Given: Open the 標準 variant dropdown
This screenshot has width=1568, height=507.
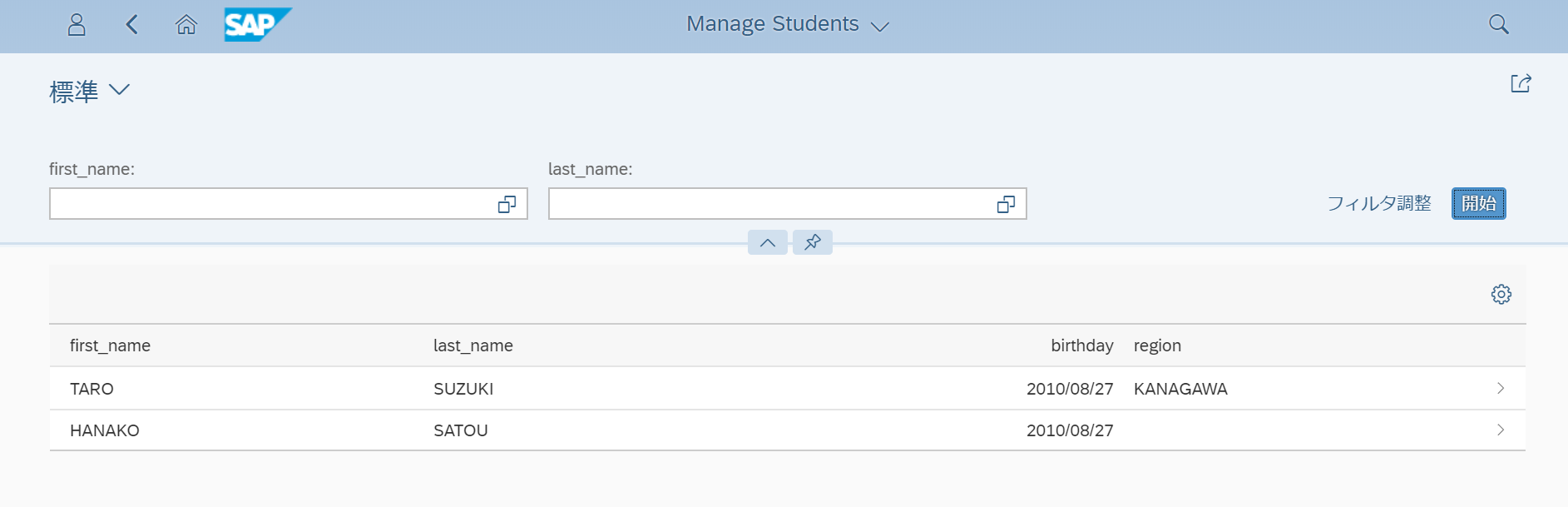Looking at the screenshot, I should click(119, 90).
